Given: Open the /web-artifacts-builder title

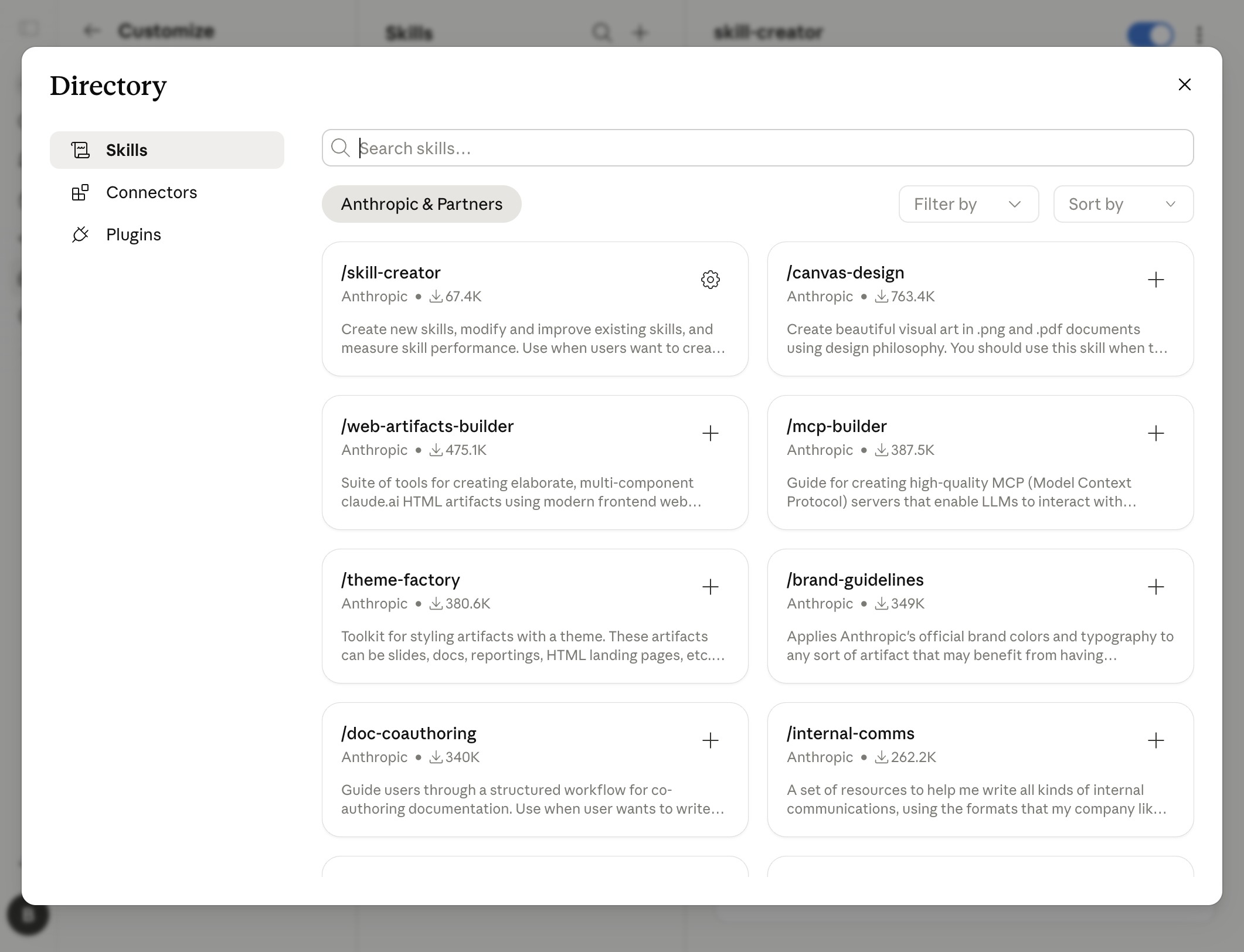Looking at the screenshot, I should click(427, 426).
